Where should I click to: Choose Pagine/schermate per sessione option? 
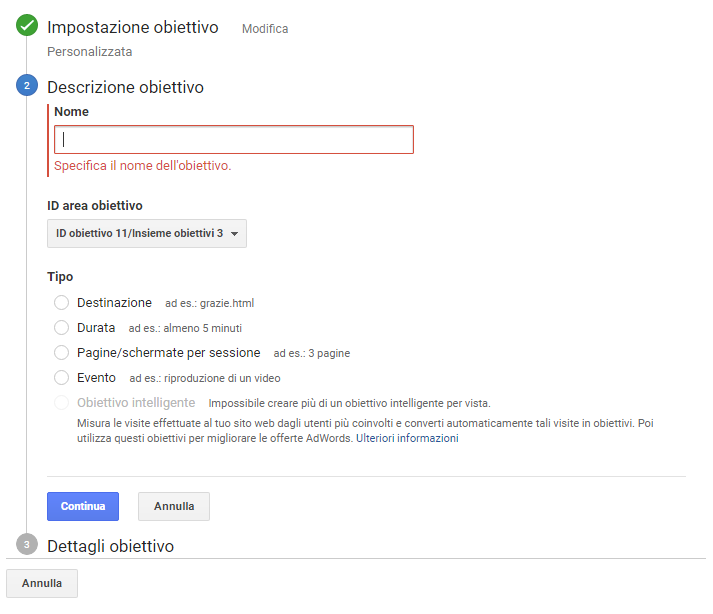click(x=61, y=352)
